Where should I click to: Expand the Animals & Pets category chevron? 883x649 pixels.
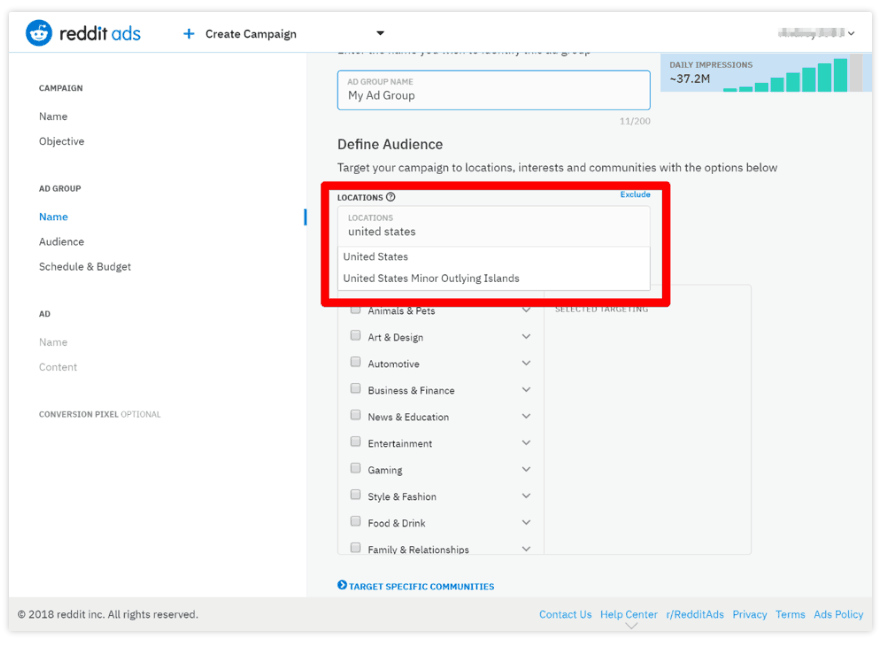(526, 310)
